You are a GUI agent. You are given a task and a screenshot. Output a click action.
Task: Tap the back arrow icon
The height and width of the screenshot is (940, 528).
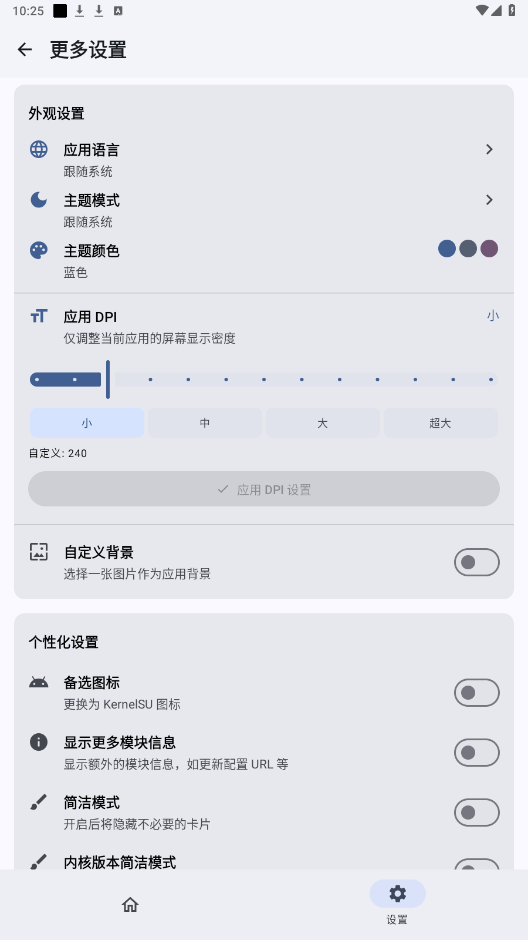pos(25,49)
